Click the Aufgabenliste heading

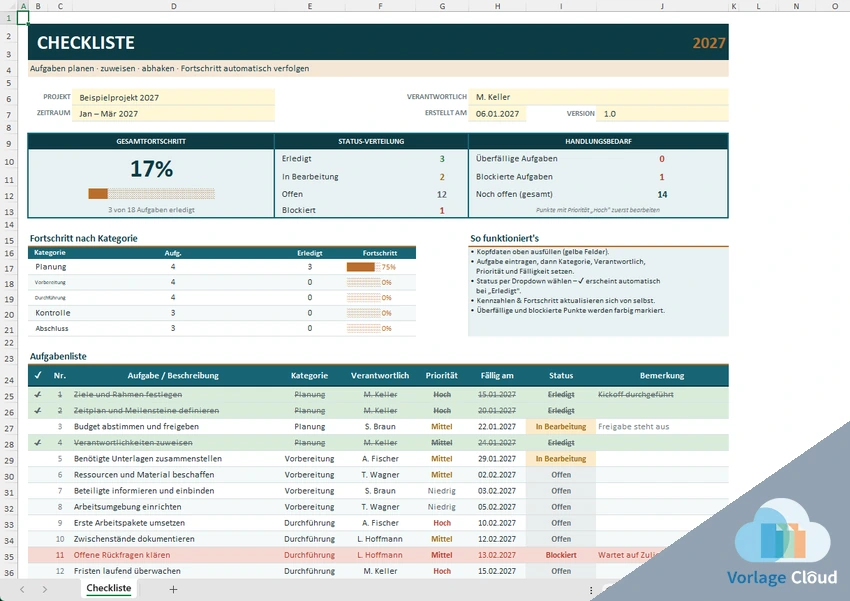tap(58, 357)
